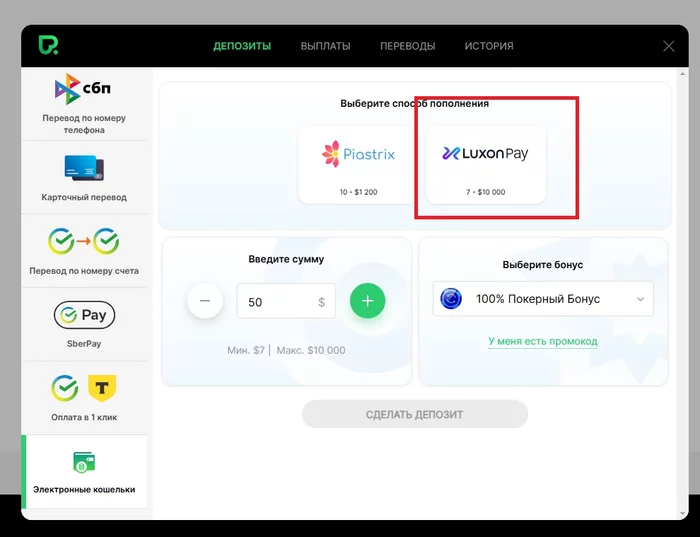The image size is (700, 537).
Task: Click the Макс. $10 000 text
Action: click(x=311, y=350)
